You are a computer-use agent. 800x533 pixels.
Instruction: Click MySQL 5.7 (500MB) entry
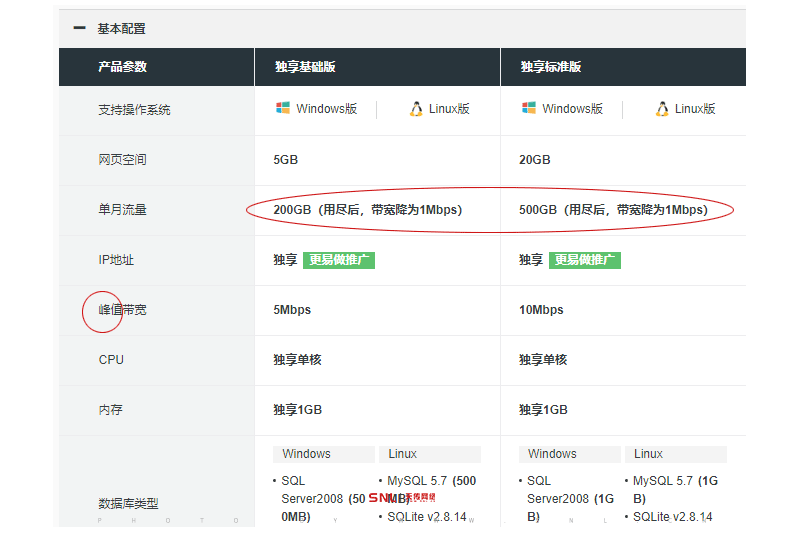coord(432,489)
